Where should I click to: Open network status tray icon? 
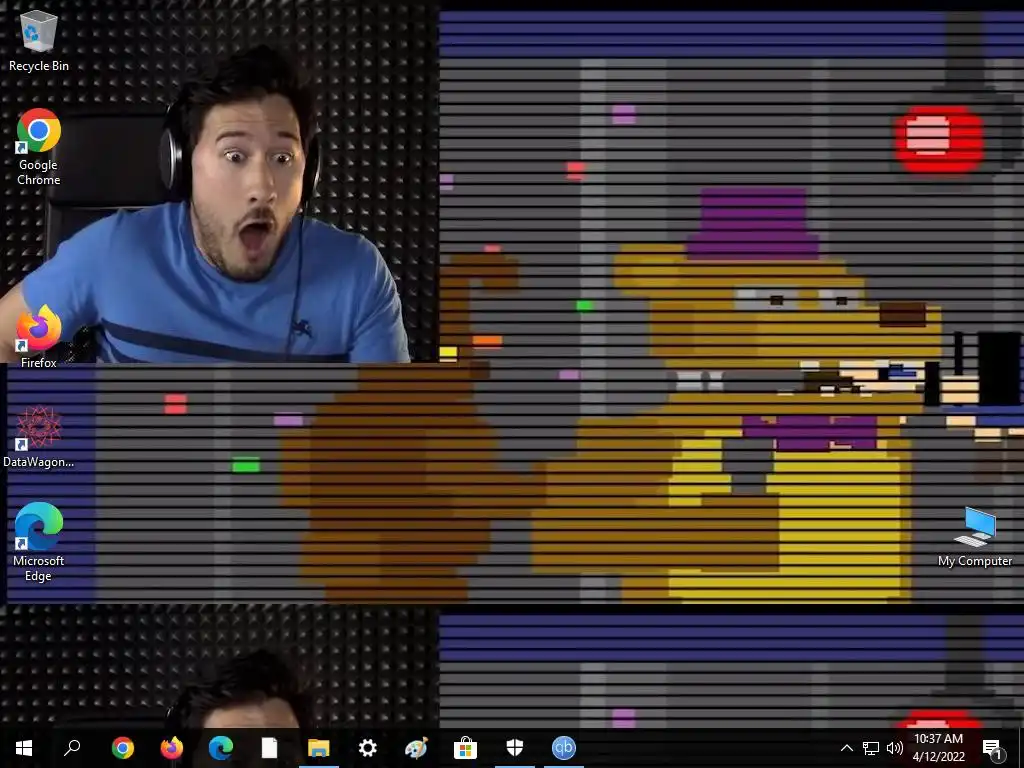pos(871,748)
